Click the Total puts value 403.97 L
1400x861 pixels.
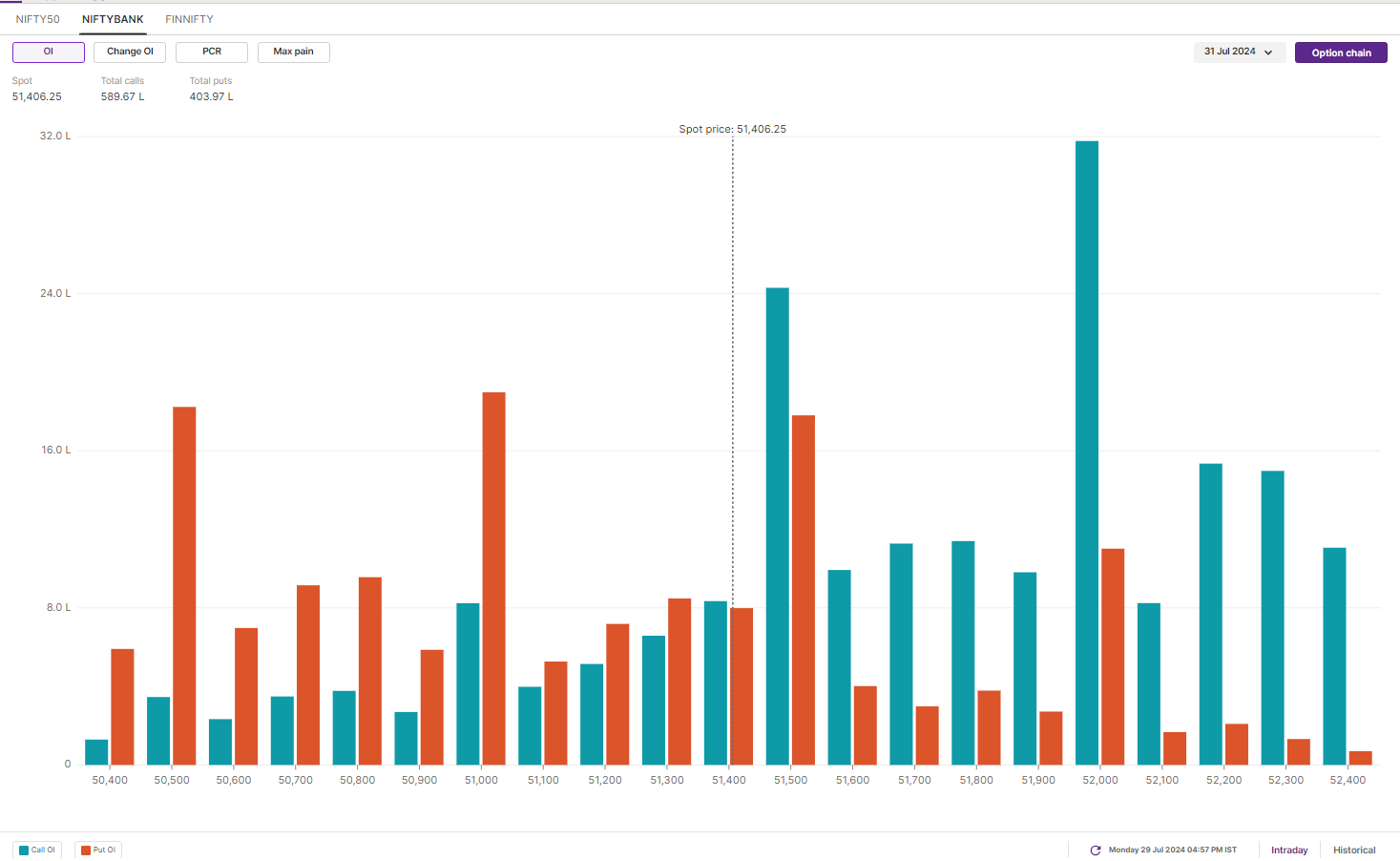(211, 96)
